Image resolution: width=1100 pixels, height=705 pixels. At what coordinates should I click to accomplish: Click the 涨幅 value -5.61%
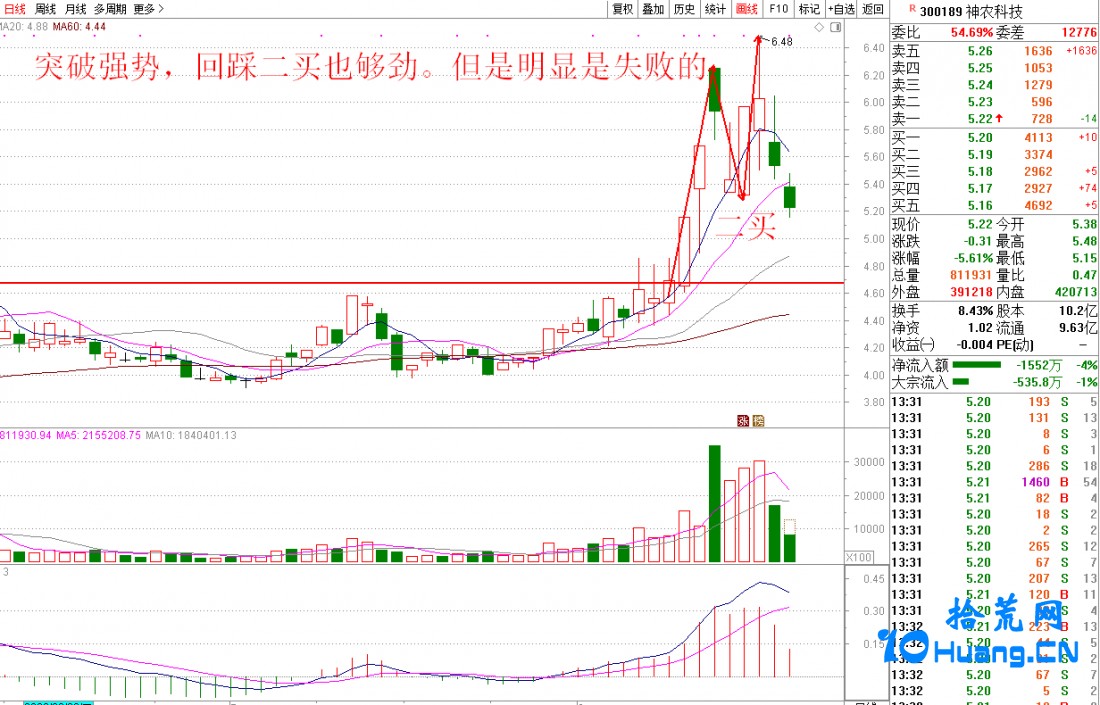(974, 258)
